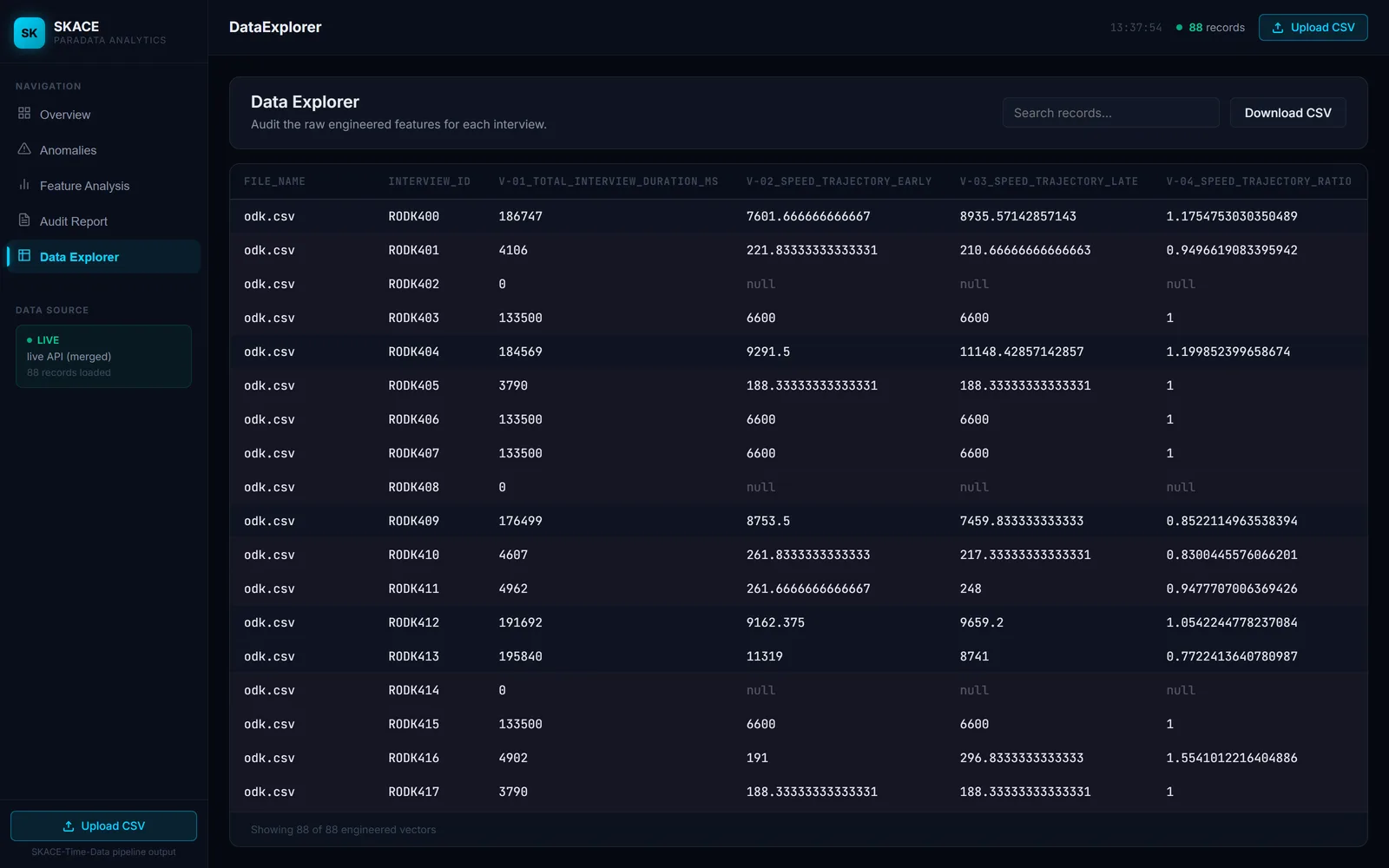This screenshot has height=868, width=1389.
Task: Click upload icon in sidebar Upload CSV button
Action: (69, 826)
